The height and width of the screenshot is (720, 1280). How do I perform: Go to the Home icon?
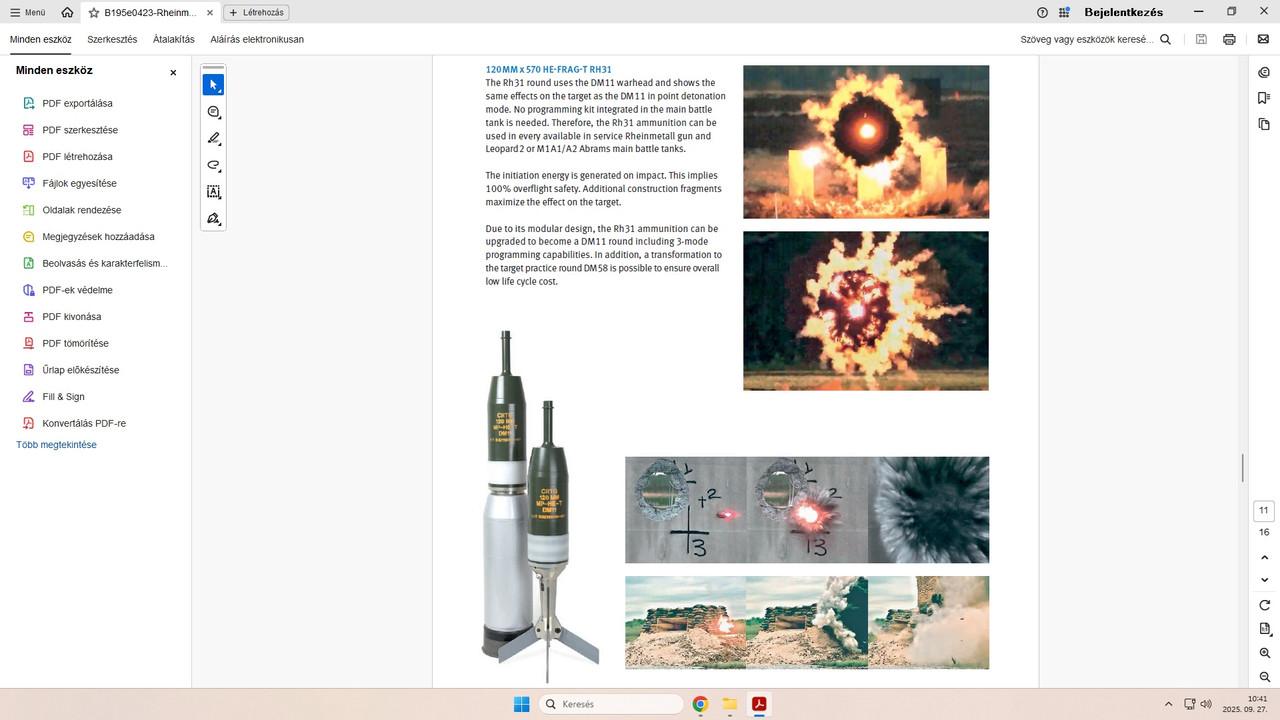pyautogui.click(x=67, y=12)
